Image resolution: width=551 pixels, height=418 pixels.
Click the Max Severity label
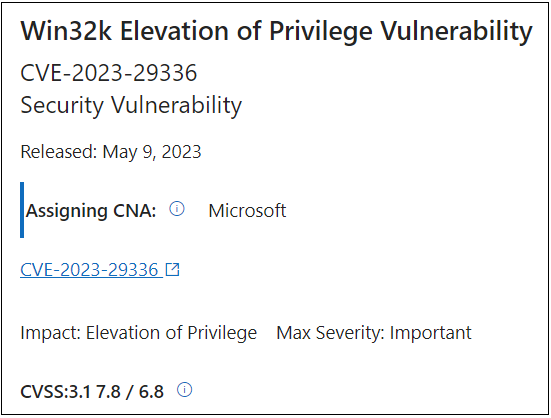point(331,333)
